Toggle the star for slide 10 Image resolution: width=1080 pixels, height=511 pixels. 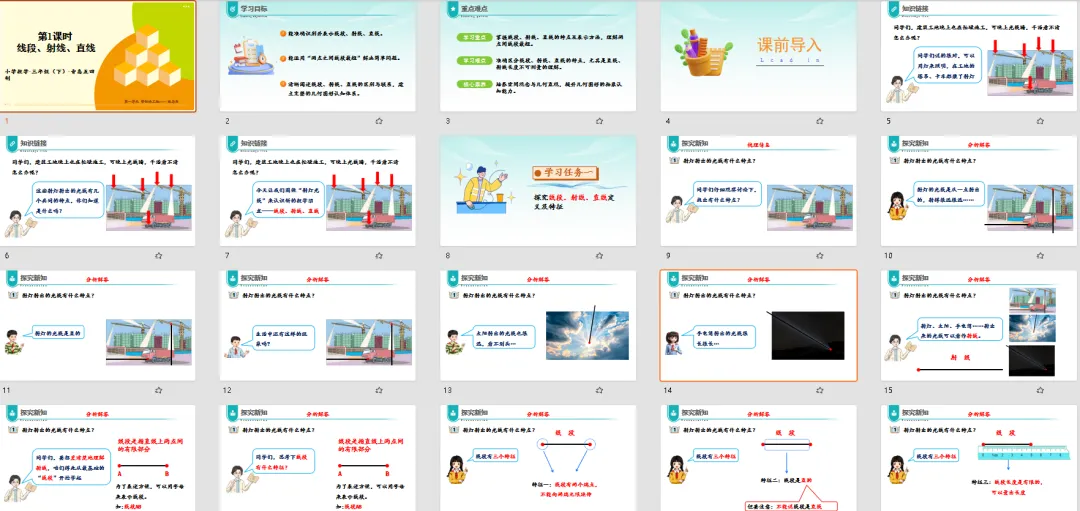(1040, 256)
